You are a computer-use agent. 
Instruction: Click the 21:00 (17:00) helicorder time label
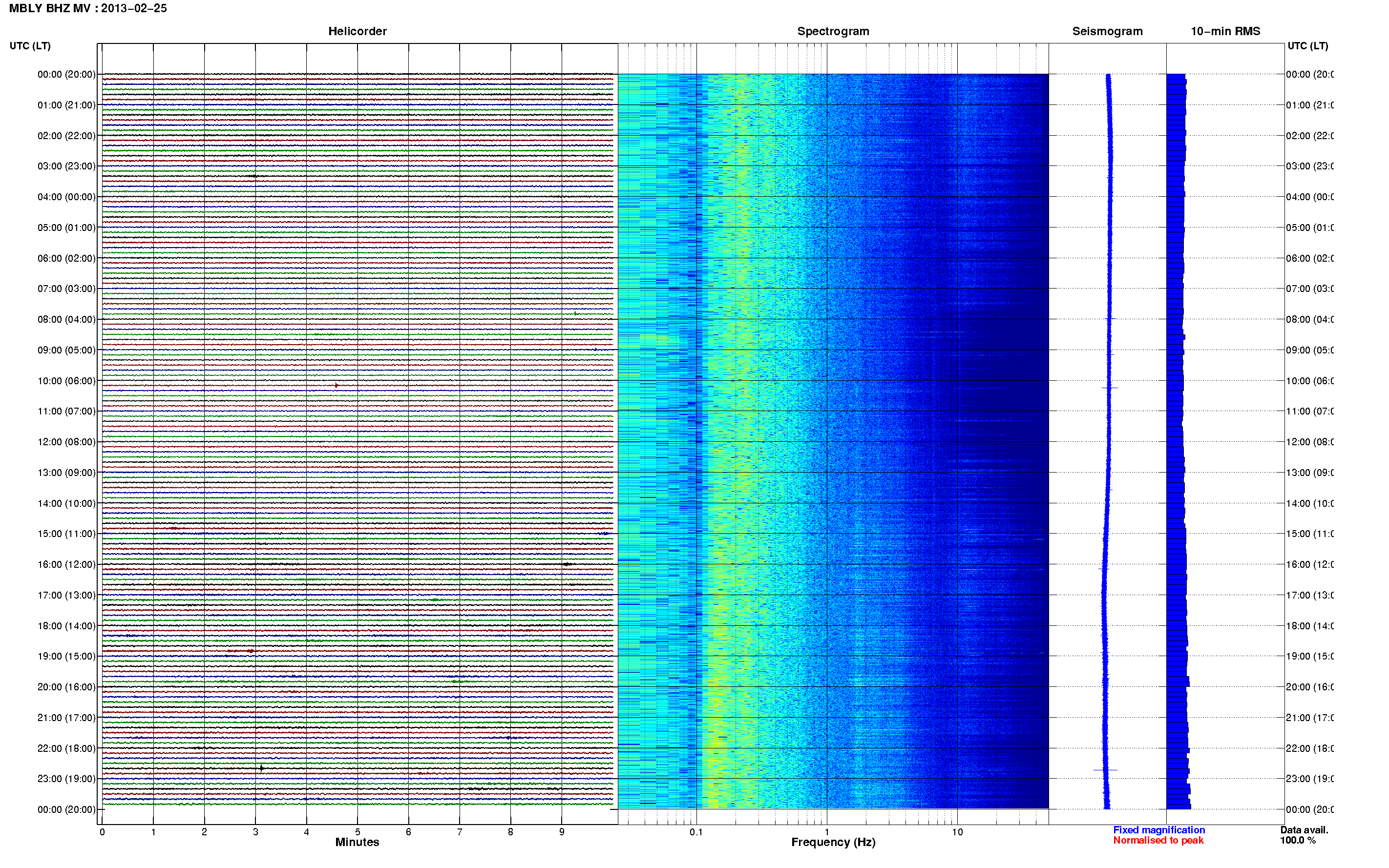66,718
